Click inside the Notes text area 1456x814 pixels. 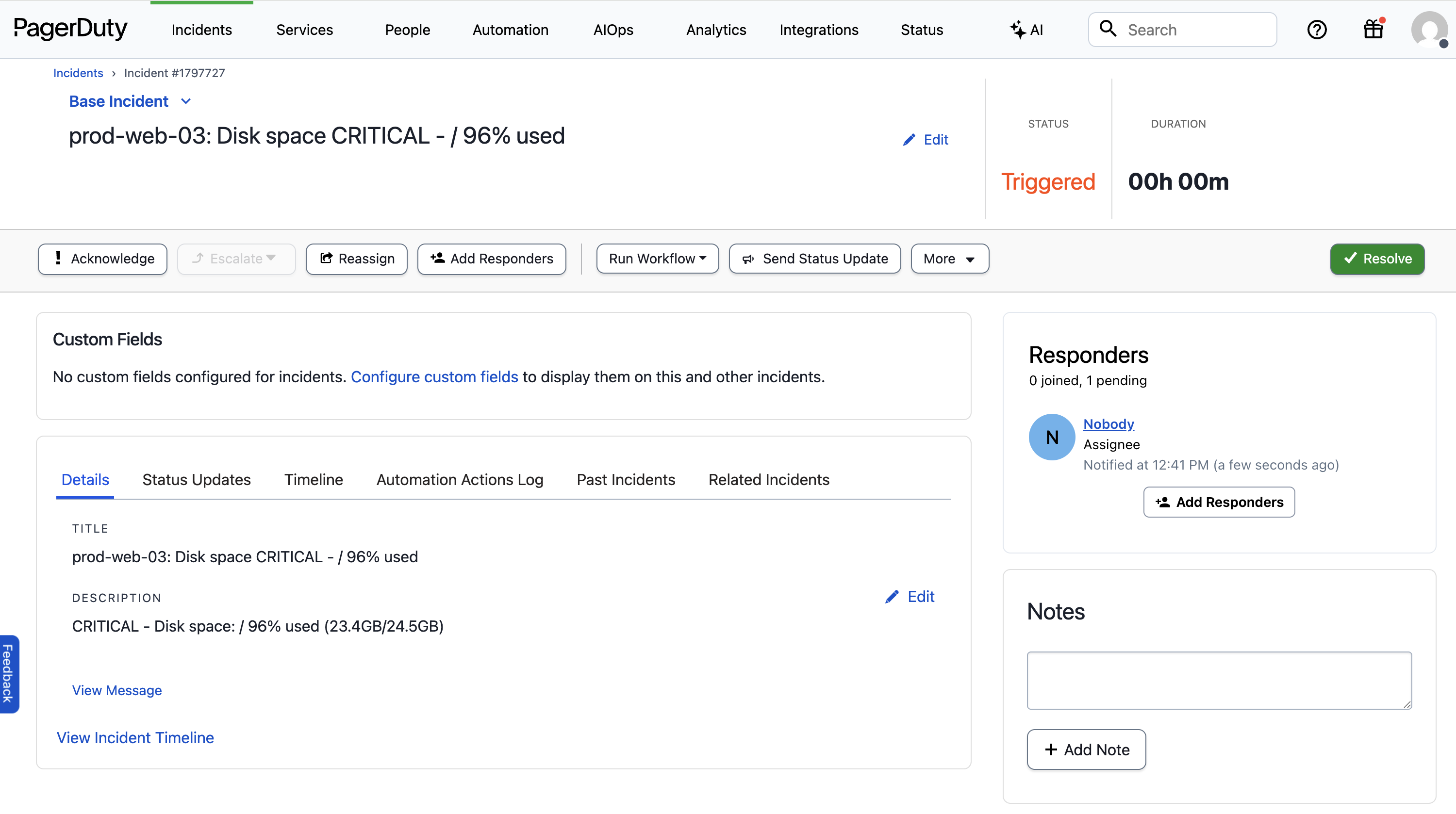1219,680
